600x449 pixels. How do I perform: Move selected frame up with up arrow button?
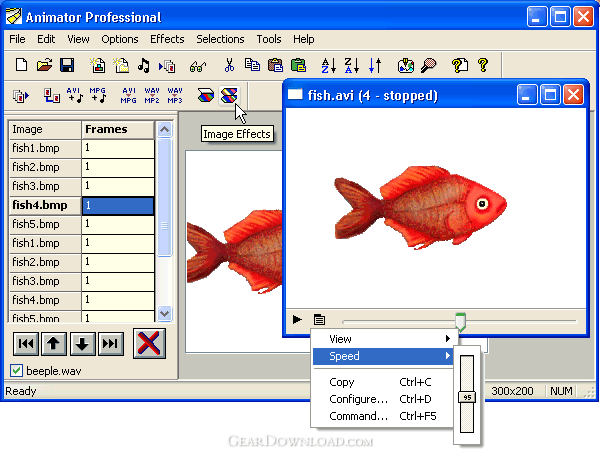coord(54,343)
